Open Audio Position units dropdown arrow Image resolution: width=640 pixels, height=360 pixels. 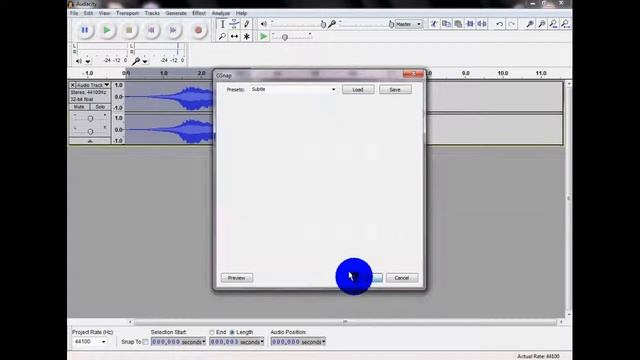[x=324, y=342]
